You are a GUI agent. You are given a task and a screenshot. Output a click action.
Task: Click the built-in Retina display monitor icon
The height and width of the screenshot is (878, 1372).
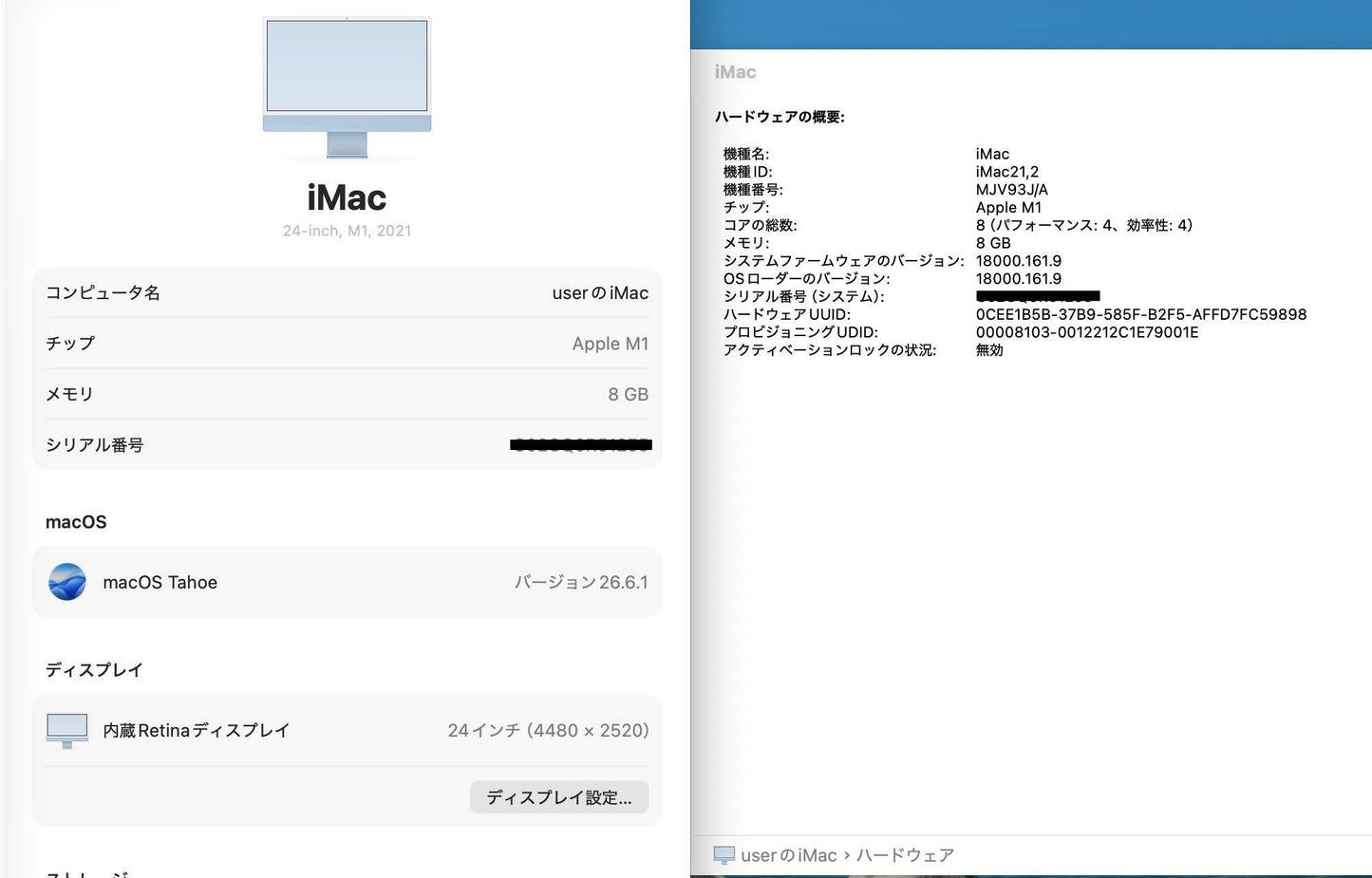[67, 730]
